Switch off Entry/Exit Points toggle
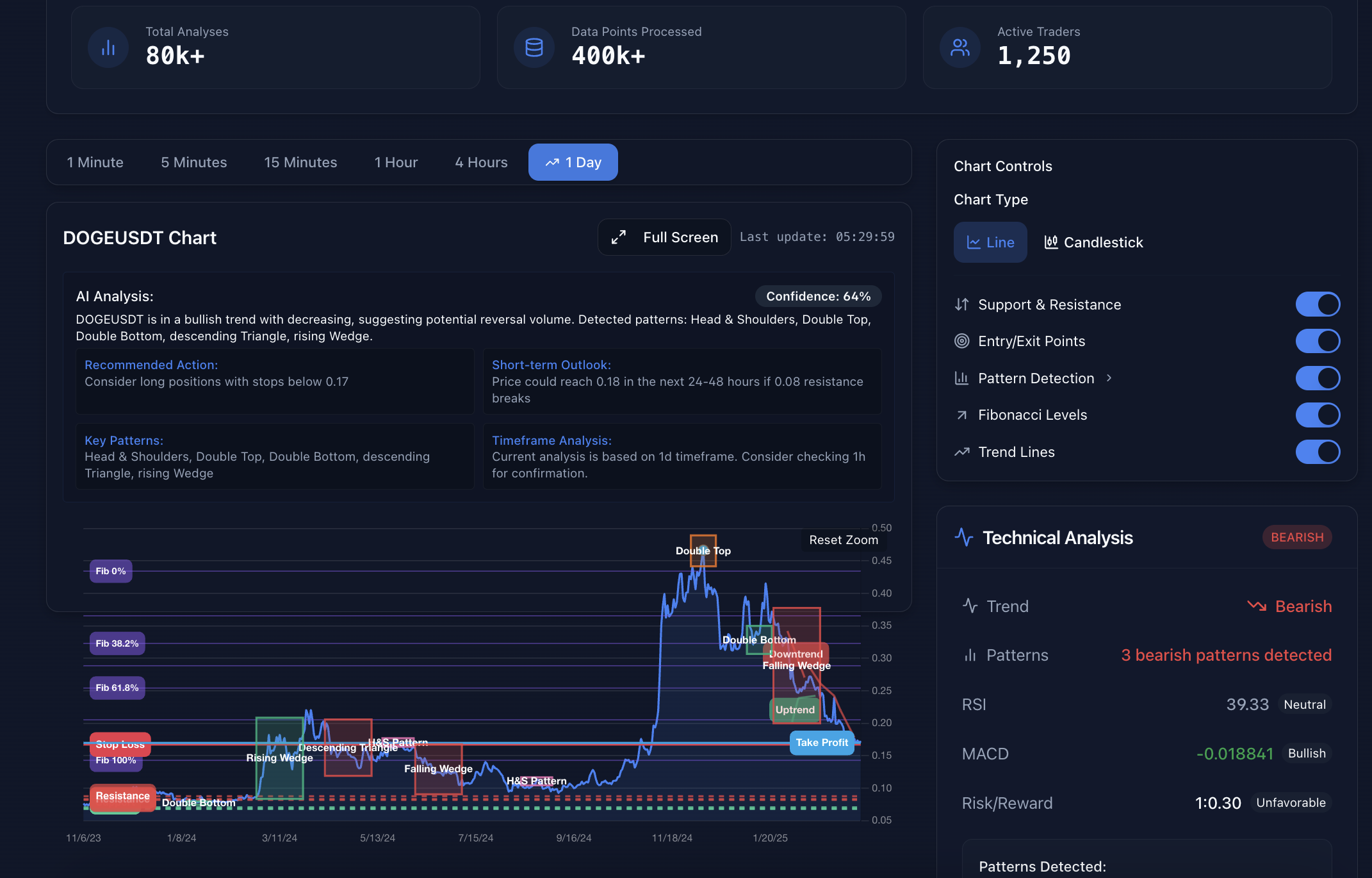The image size is (1372, 878). [x=1317, y=341]
